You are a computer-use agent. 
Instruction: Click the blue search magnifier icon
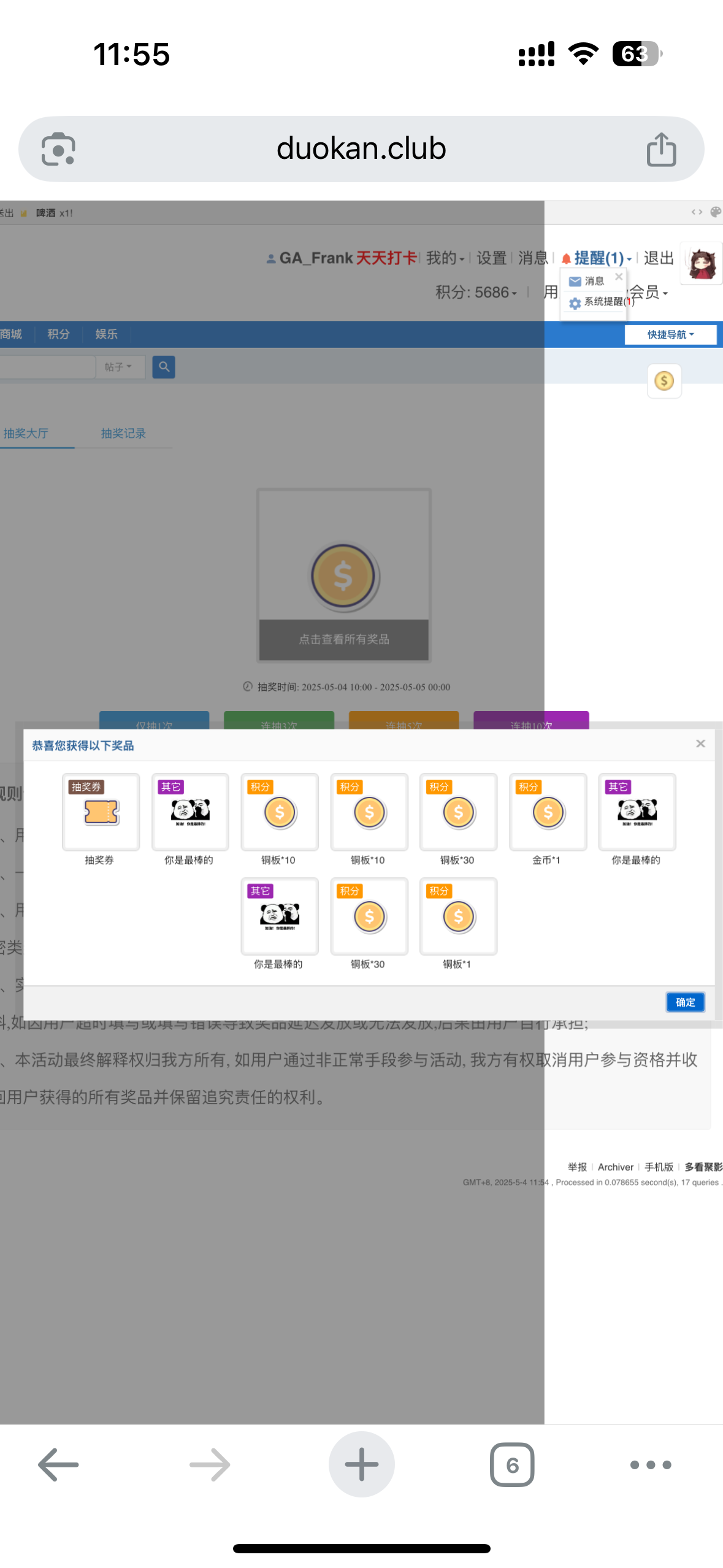click(164, 367)
